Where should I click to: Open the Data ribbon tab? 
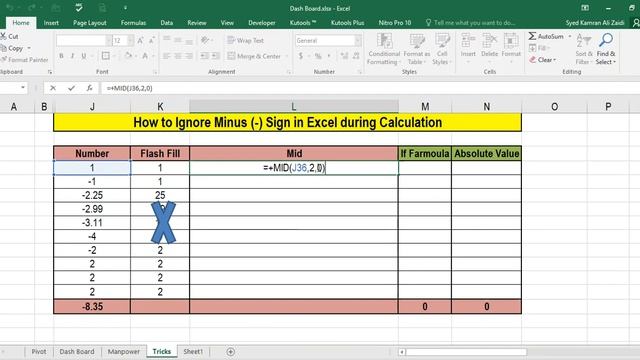click(167, 23)
